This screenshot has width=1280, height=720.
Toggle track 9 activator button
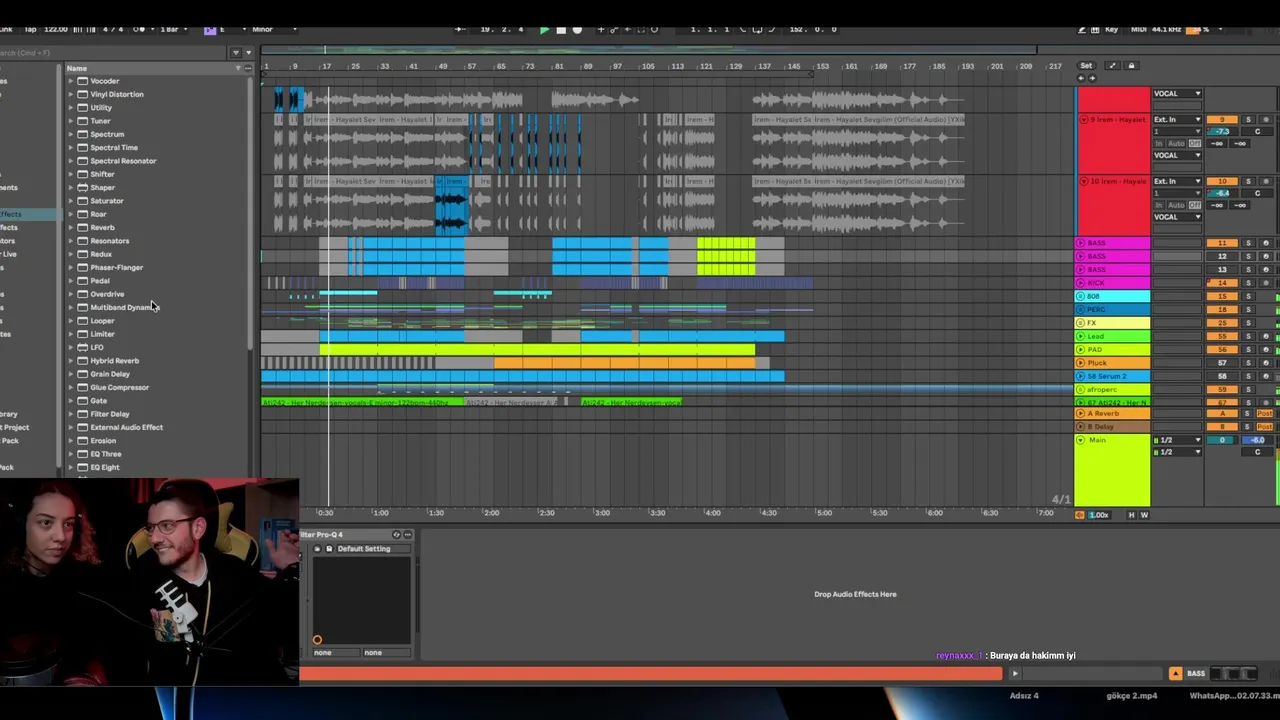point(1222,120)
